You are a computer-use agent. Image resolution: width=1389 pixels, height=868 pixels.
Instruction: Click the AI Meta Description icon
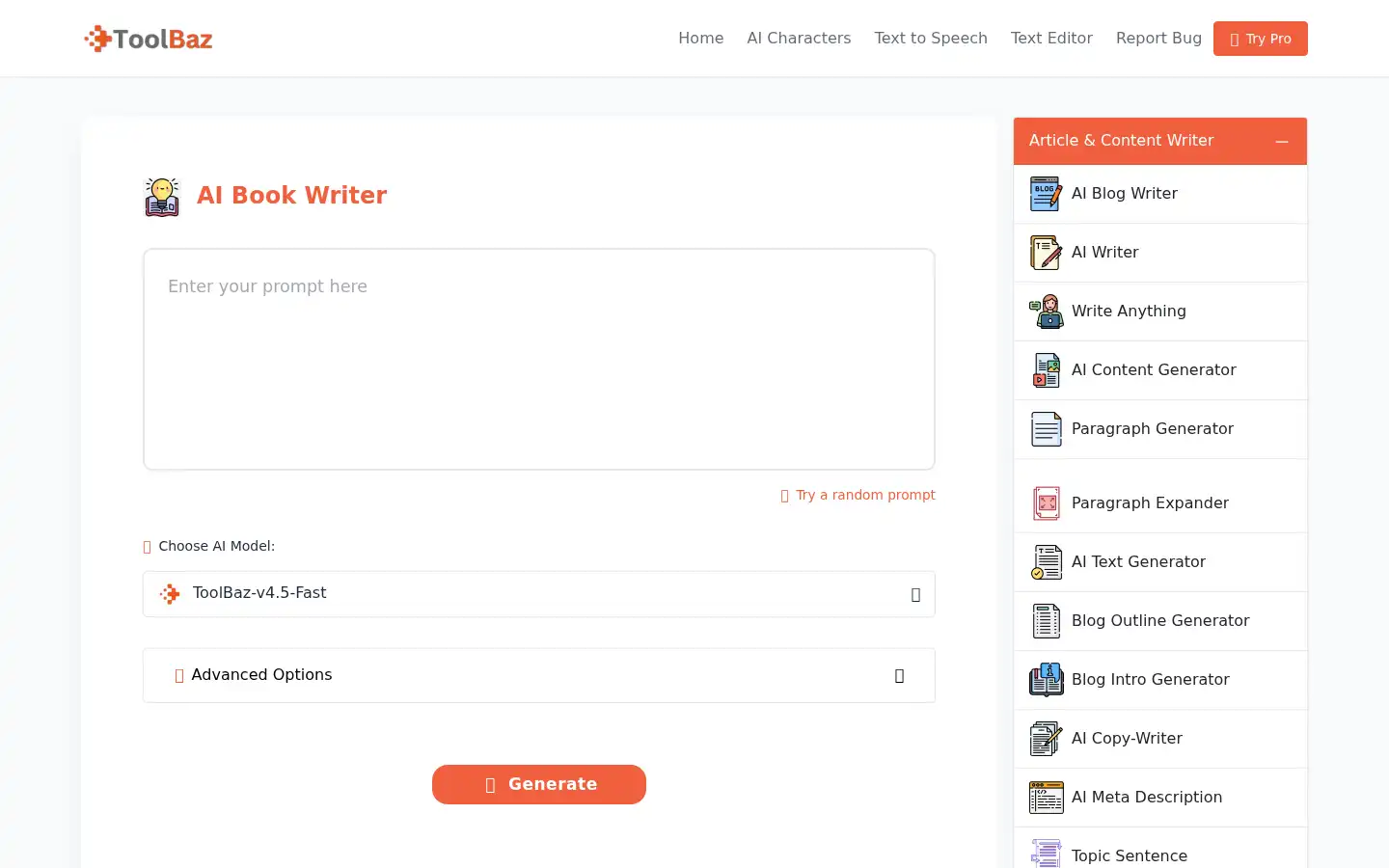click(1046, 798)
